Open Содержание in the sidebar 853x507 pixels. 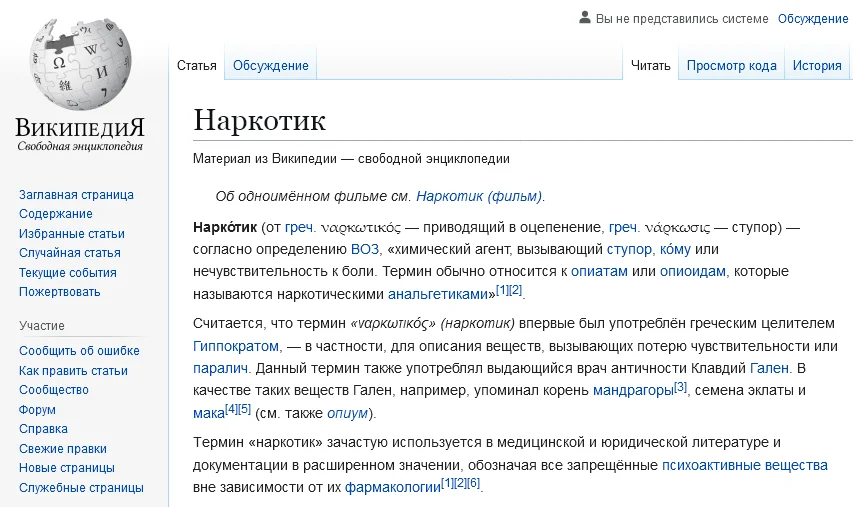[55, 214]
